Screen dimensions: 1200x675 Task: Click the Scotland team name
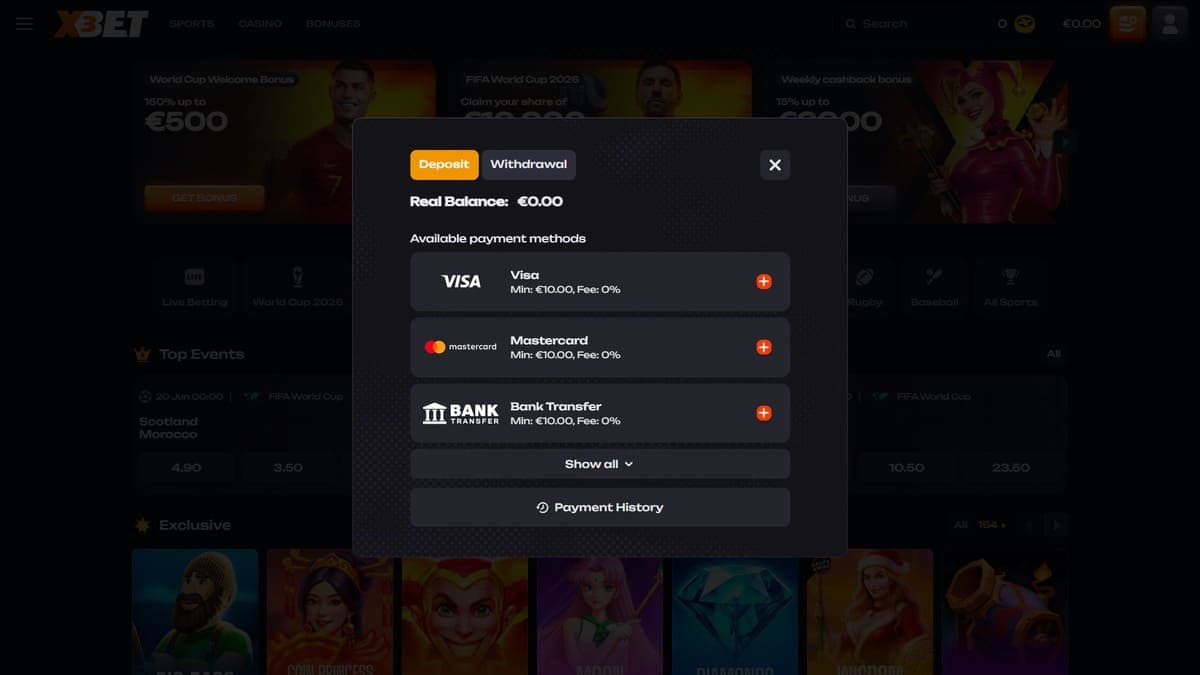coord(168,421)
